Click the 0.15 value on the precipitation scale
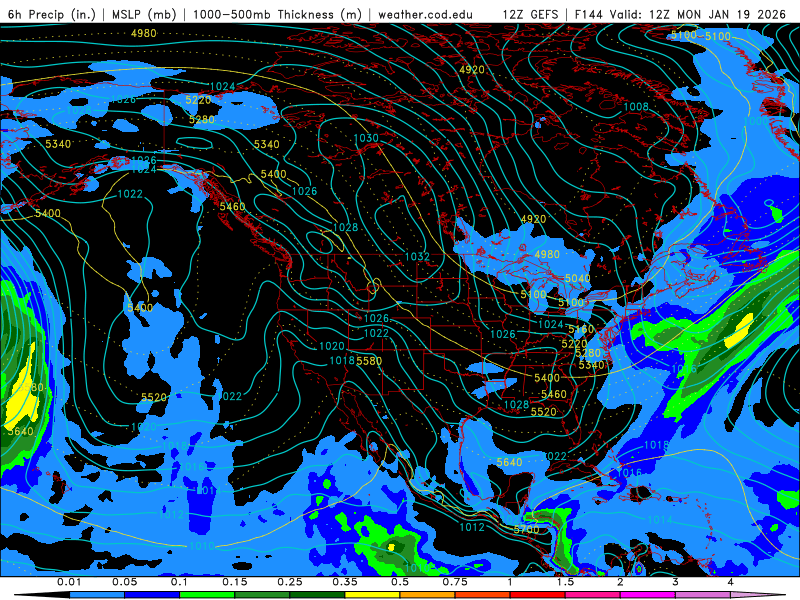Viewport: 800px width, 600px height. 235,582
